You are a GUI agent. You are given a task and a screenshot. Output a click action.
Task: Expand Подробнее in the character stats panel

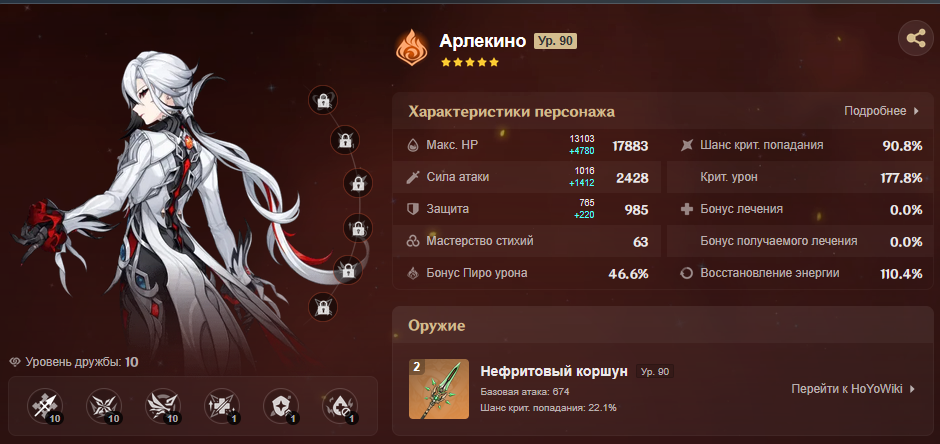click(x=881, y=111)
